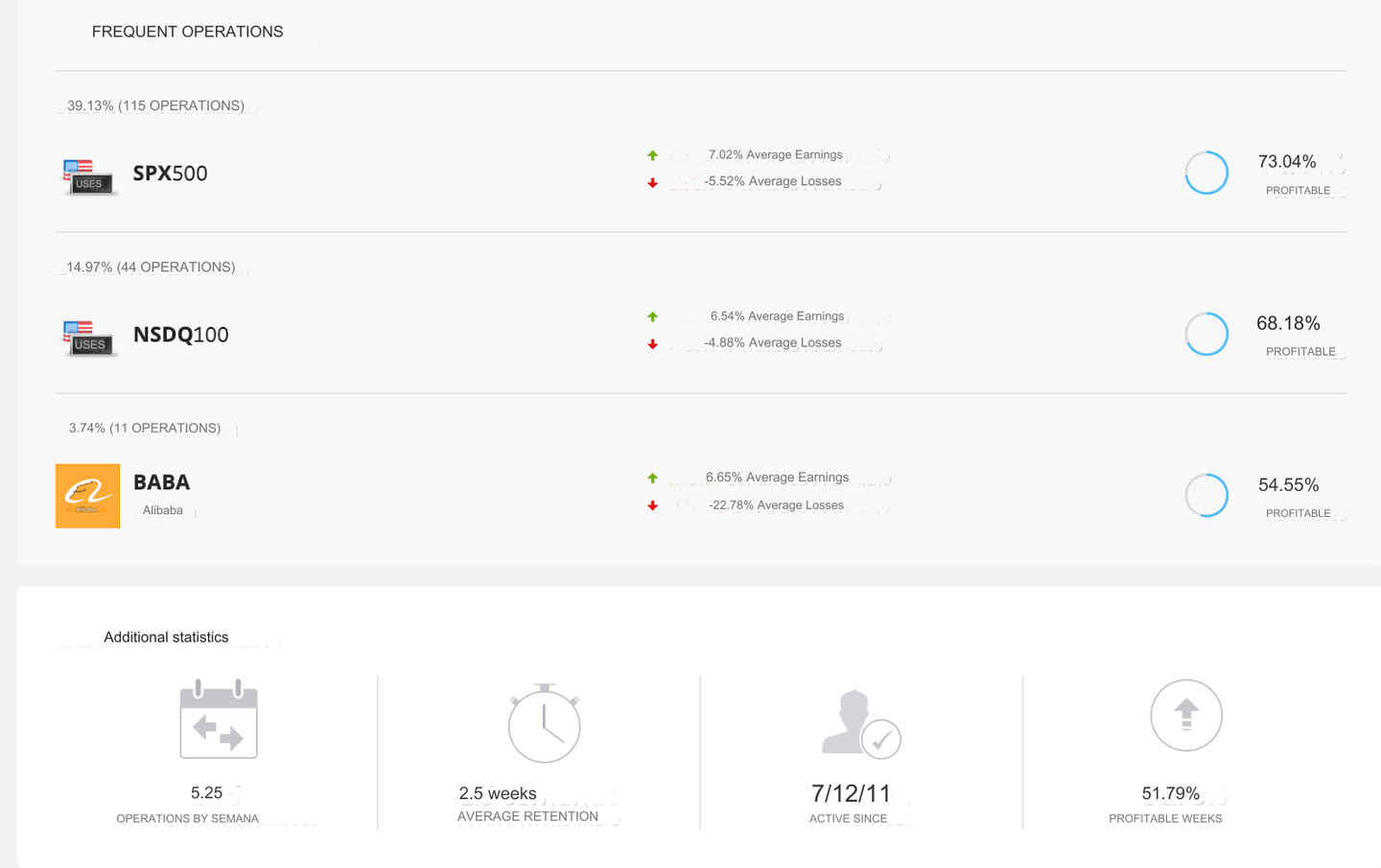Click the green up arrow beside NSDQ100 Average Earnings
The image size is (1381, 868).
pyautogui.click(x=652, y=317)
